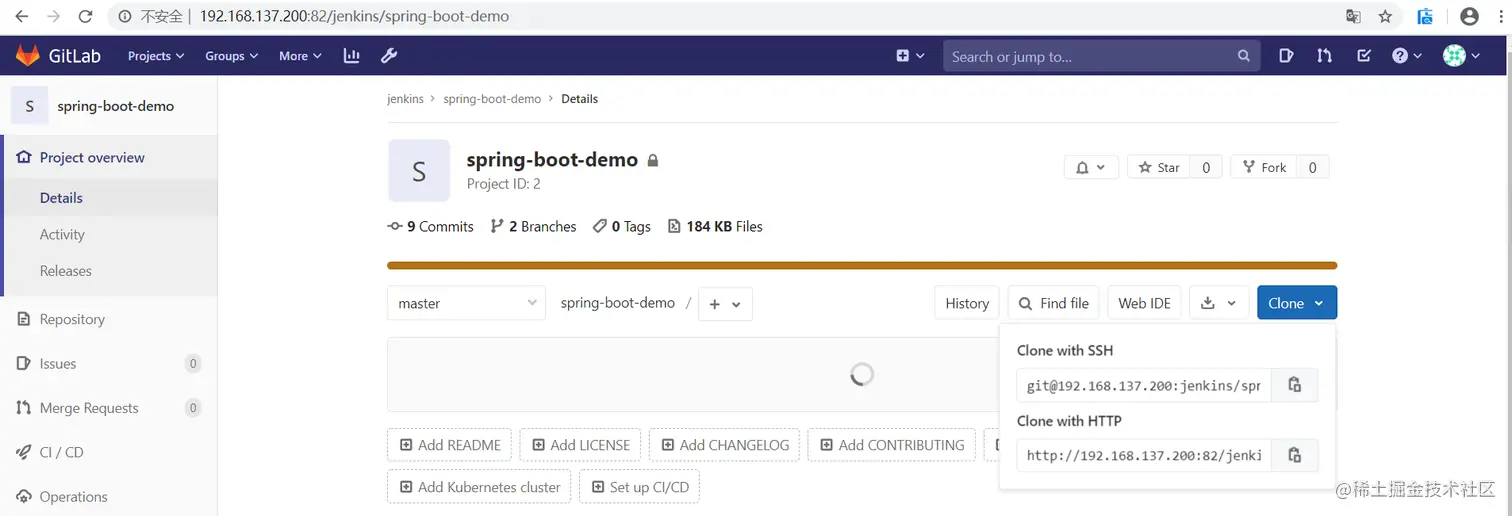Open CI / CD in the sidebar
1512x516 pixels.
[x=61, y=452]
